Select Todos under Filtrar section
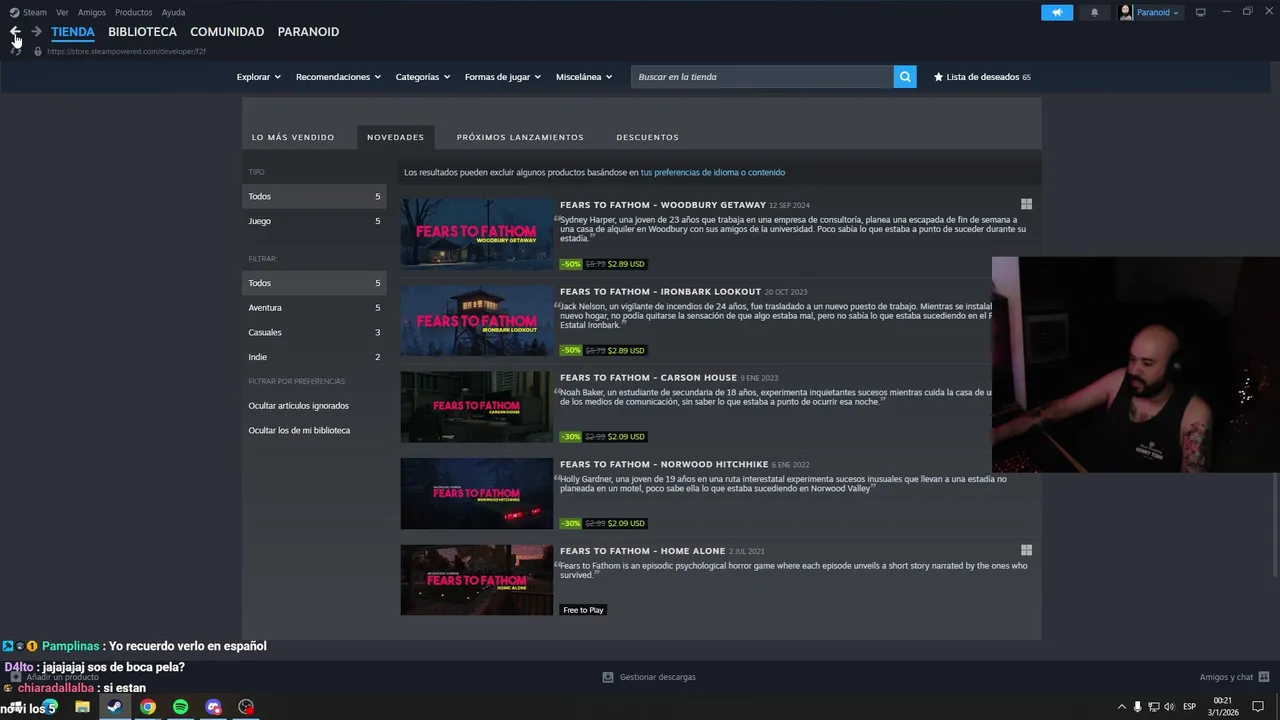Viewport: 1280px width, 720px height. [314, 283]
